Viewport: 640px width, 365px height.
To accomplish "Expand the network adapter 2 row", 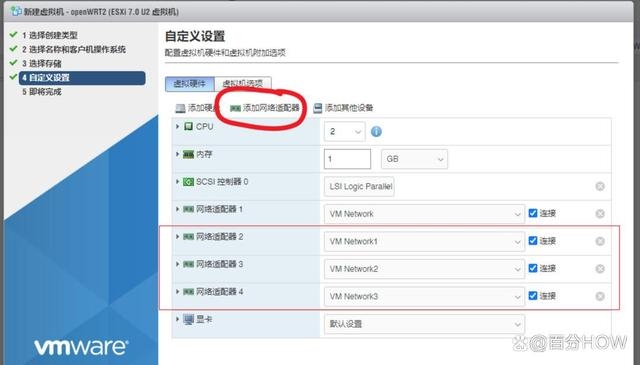I will (178, 237).
